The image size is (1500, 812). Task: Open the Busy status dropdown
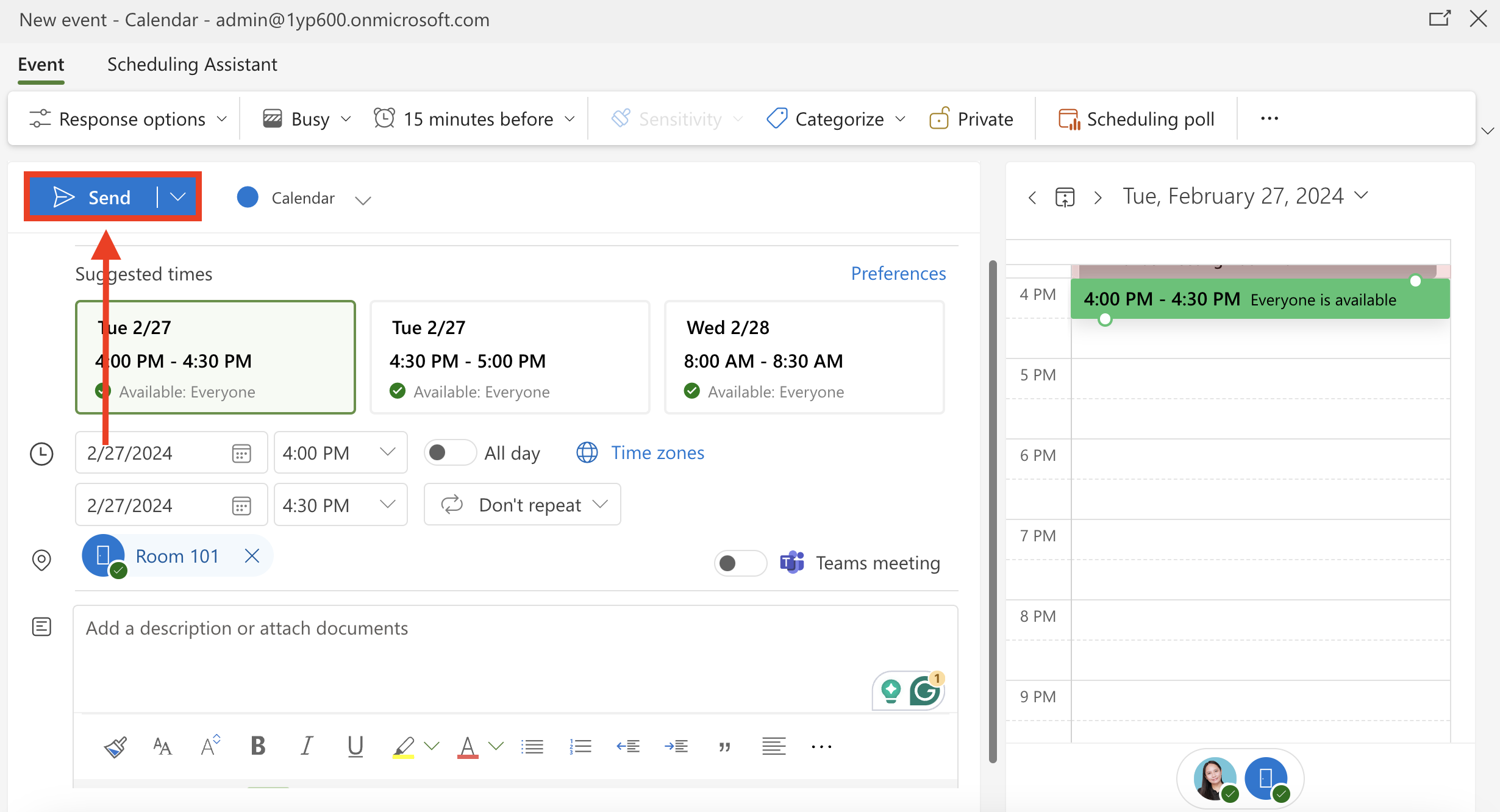pyautogui.click(x=307, y=119)
